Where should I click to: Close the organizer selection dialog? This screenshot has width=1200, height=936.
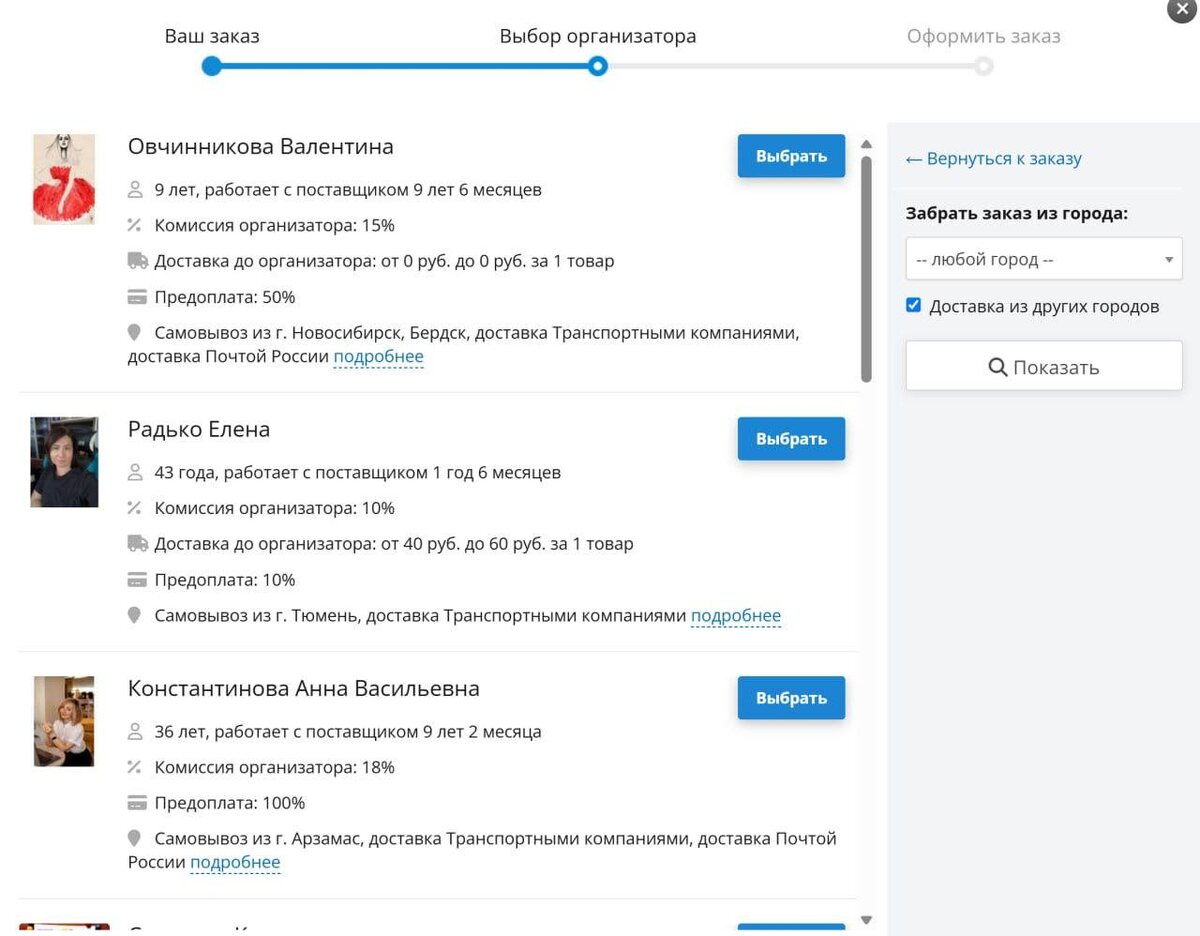[1183, 7]
